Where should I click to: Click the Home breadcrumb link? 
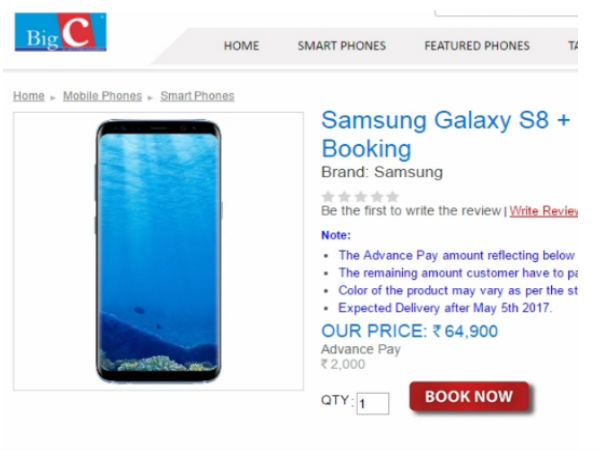(x=28, y=96)
